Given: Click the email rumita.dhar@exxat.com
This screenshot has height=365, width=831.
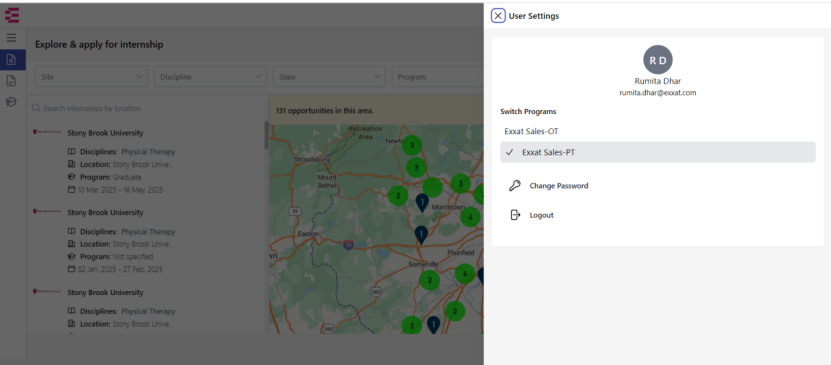Looking at the screenshot, I should click(x=658, y=93).
